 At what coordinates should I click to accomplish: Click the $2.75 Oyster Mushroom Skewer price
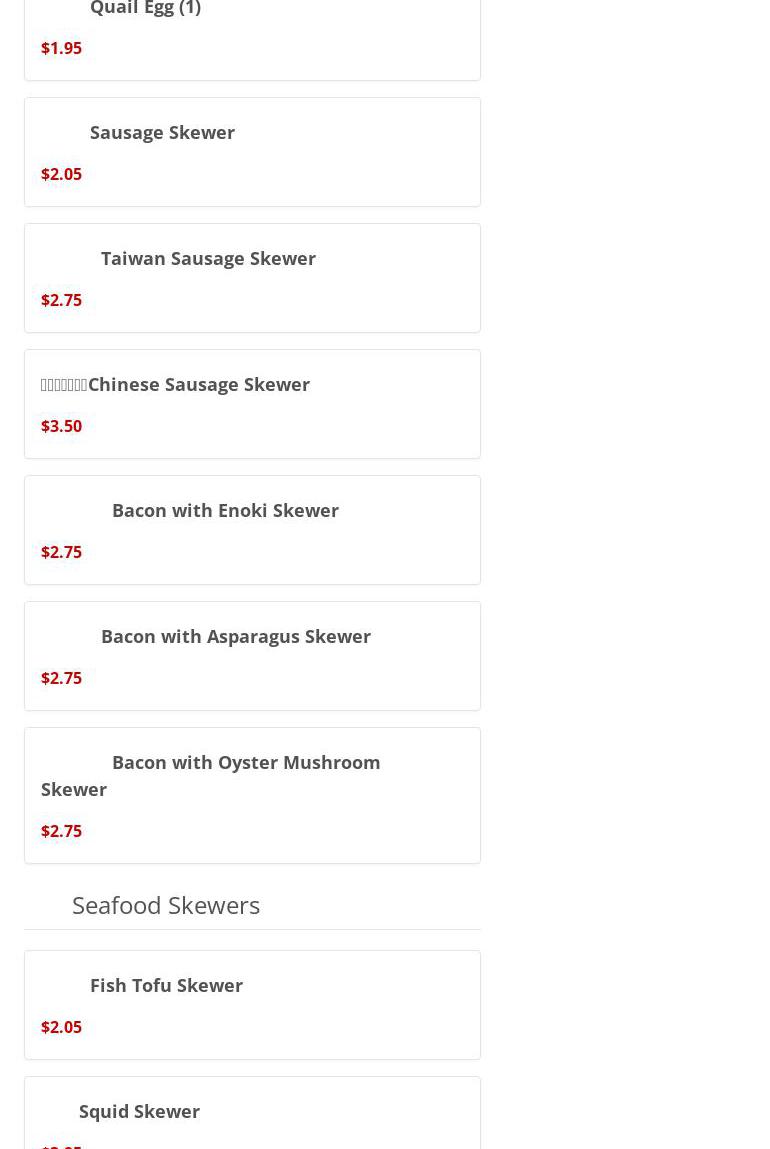[62, 831]
